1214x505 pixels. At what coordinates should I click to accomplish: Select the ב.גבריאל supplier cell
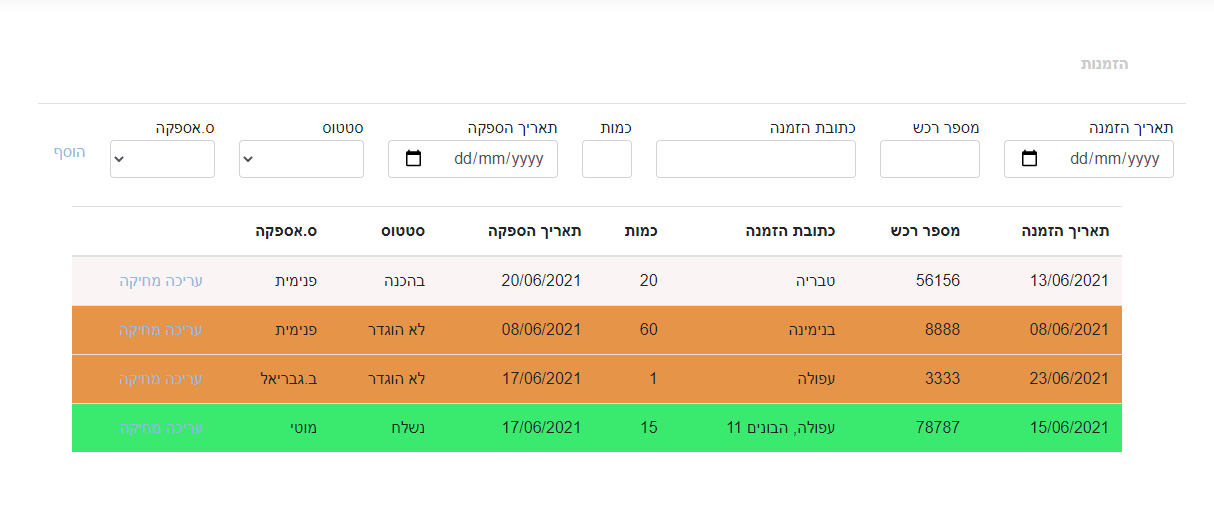(x=289, y=379)
